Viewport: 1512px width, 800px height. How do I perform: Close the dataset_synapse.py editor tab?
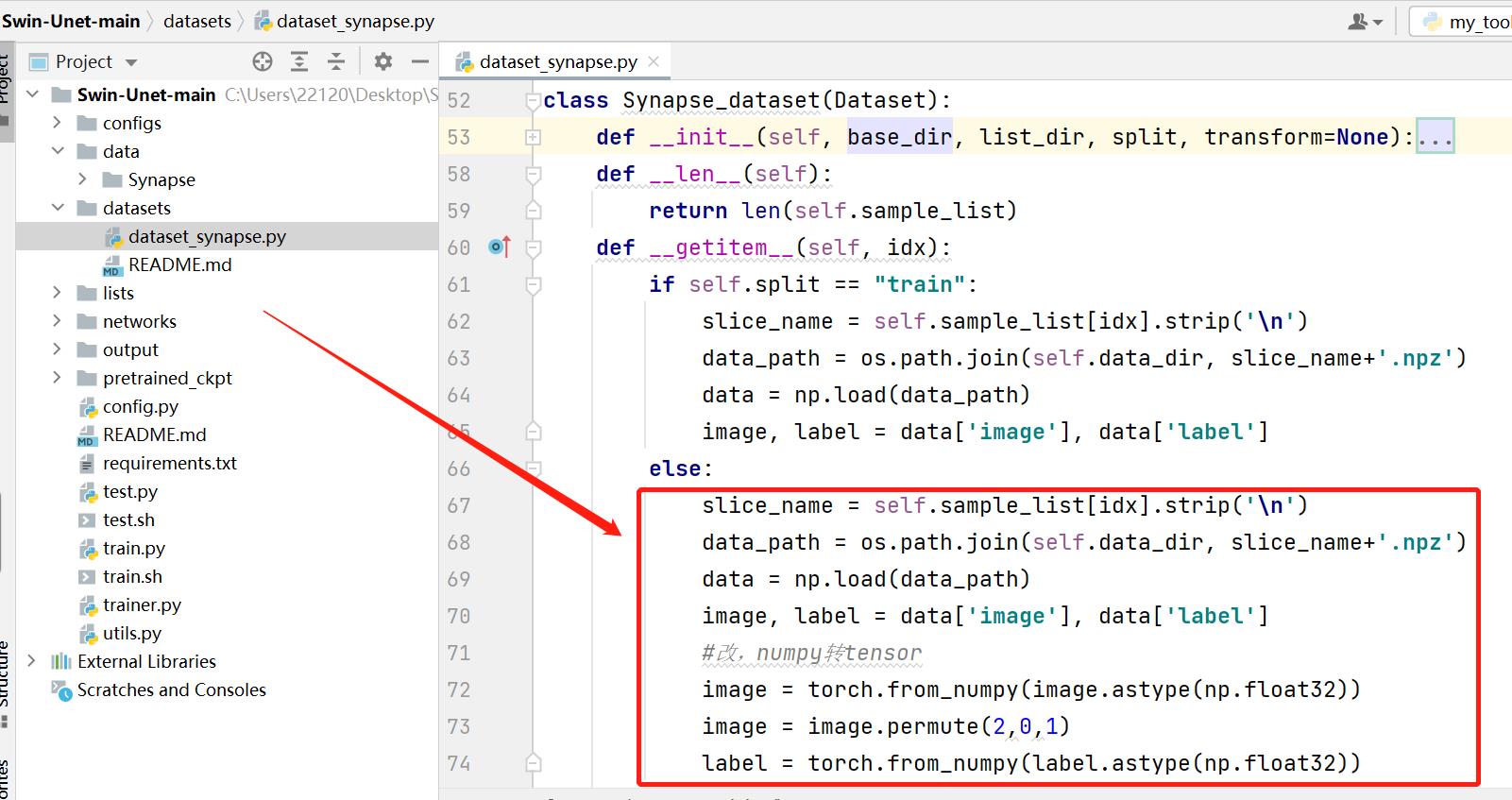[654, 61]
